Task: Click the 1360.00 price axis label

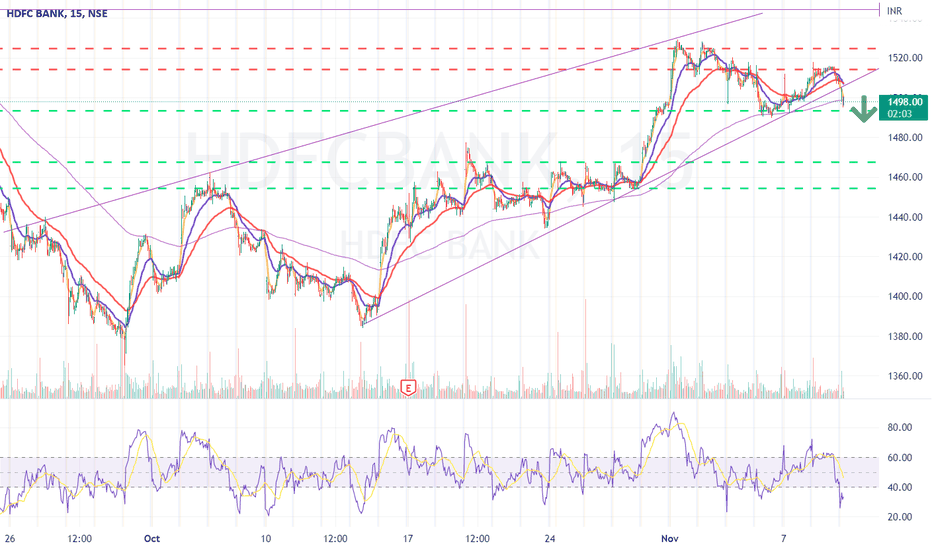Action: (905, 376)
